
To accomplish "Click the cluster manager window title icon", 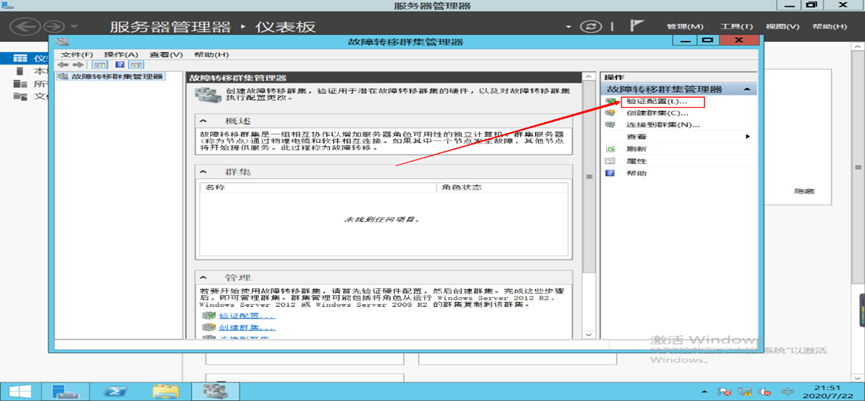I will tap(62, 41).
